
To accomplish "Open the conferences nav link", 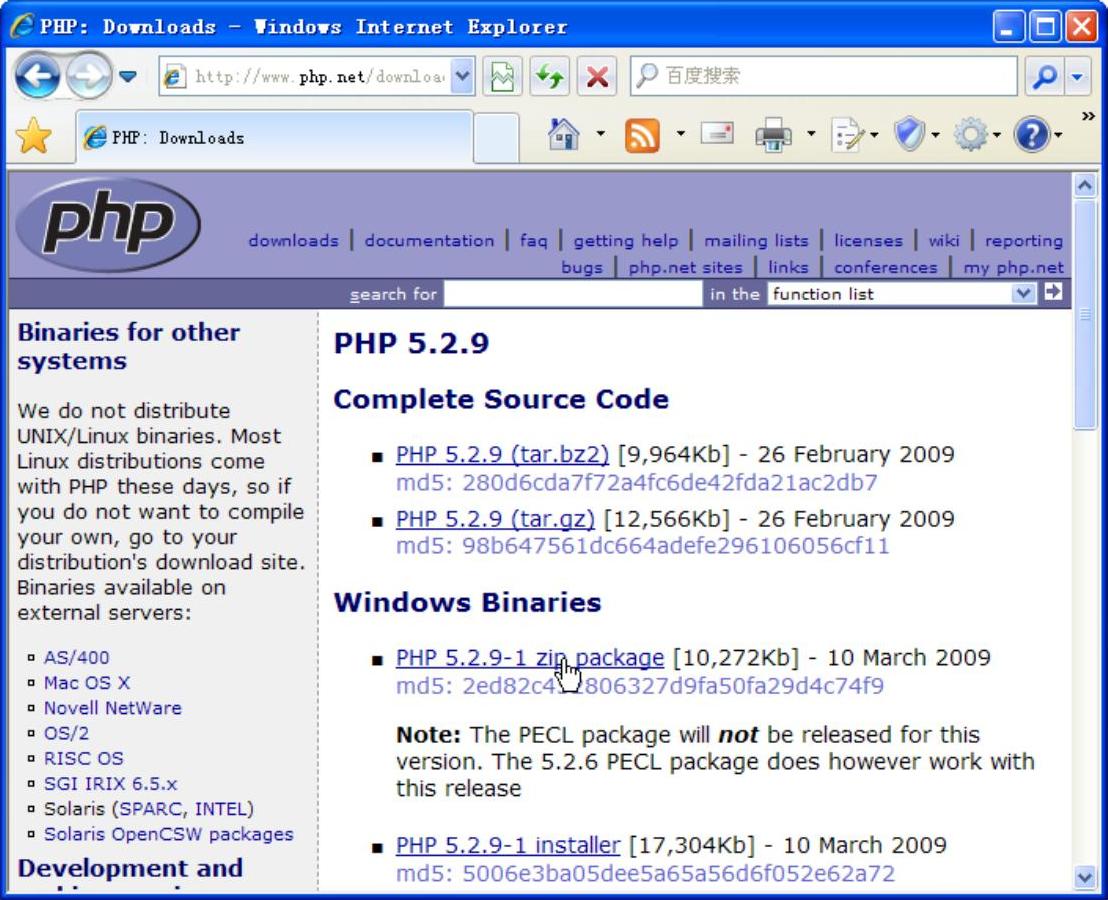I will coord(885,268).
